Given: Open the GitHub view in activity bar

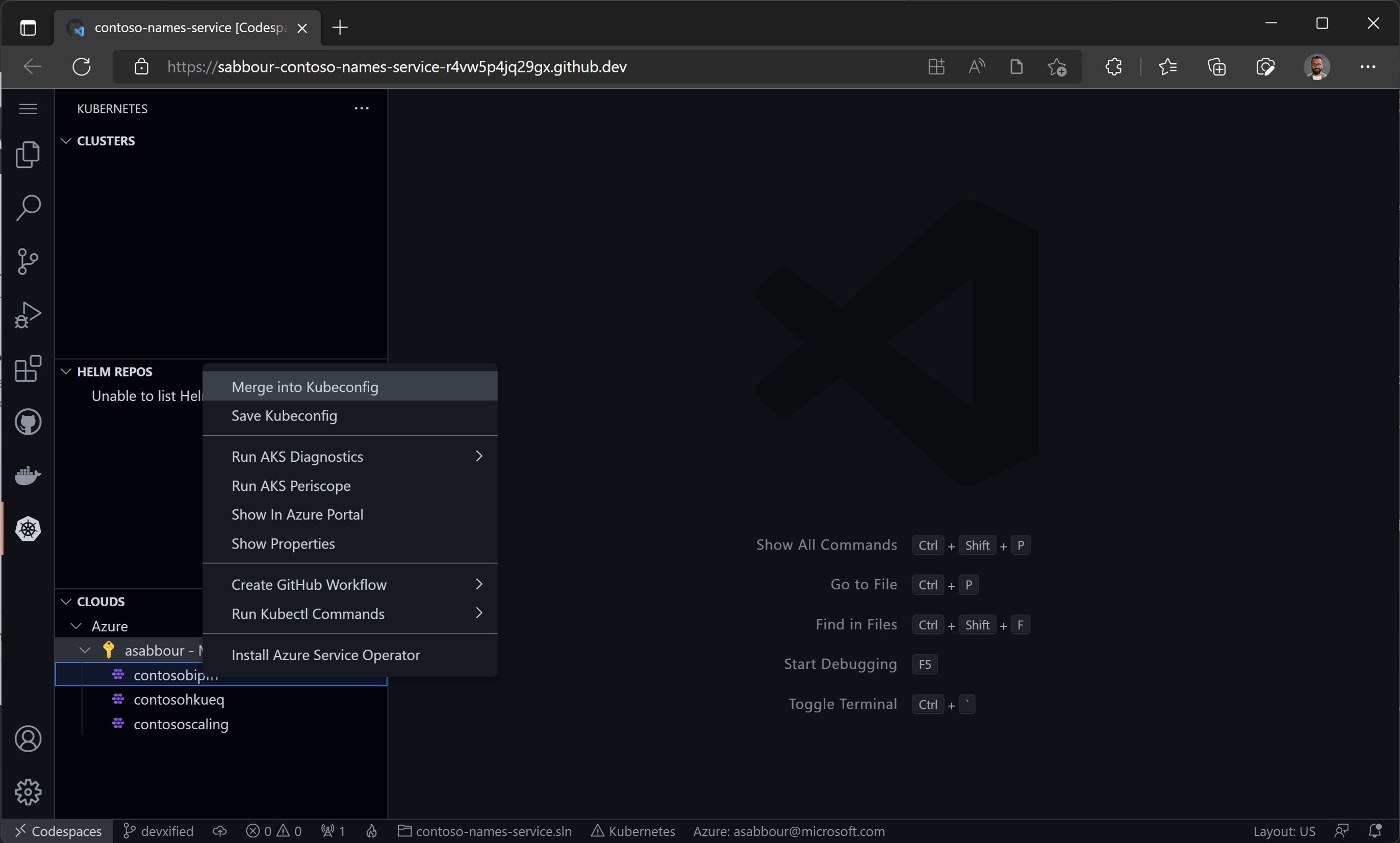Looking at the screenshot, I should pyautogui.click(x=28, y=422).
